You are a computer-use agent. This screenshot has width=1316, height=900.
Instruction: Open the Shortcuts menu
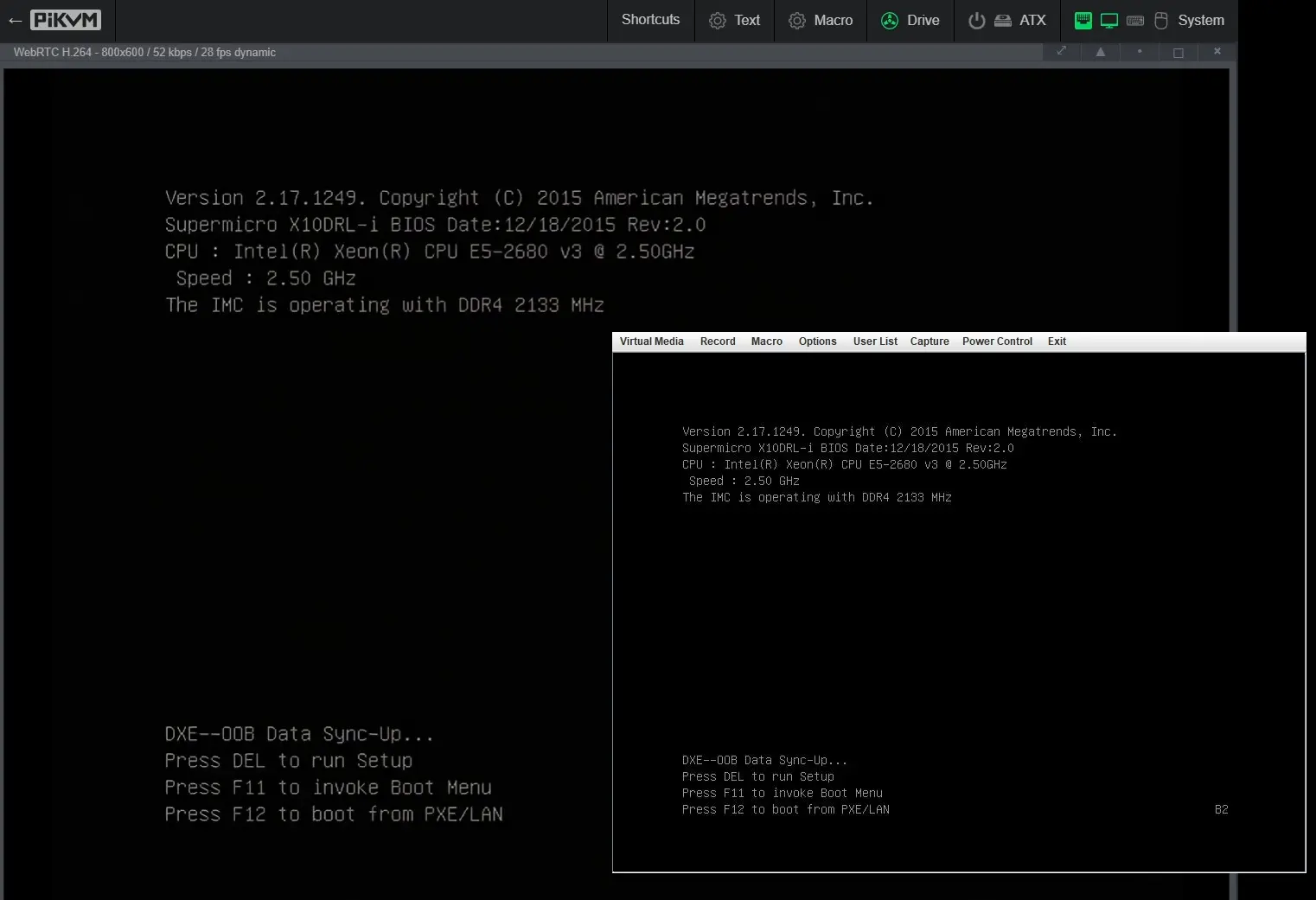point(650,20)
